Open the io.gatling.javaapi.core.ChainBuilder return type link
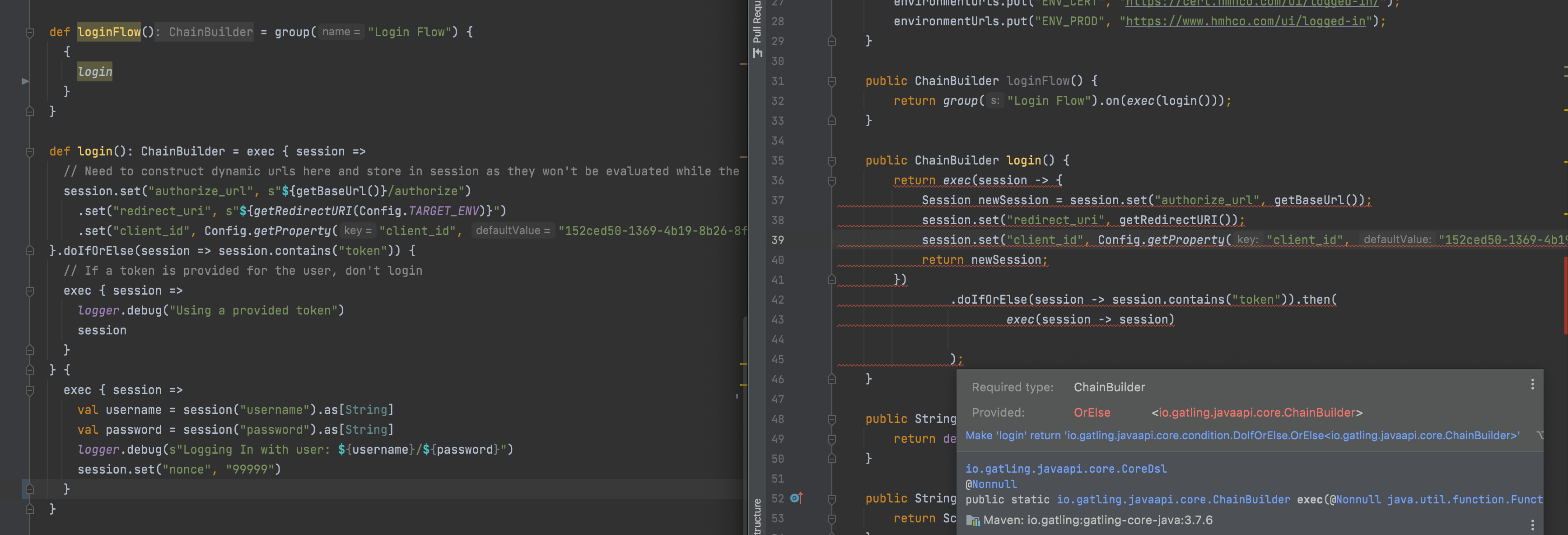This screenshot has width=1568, height=535. coord(1173,499)
